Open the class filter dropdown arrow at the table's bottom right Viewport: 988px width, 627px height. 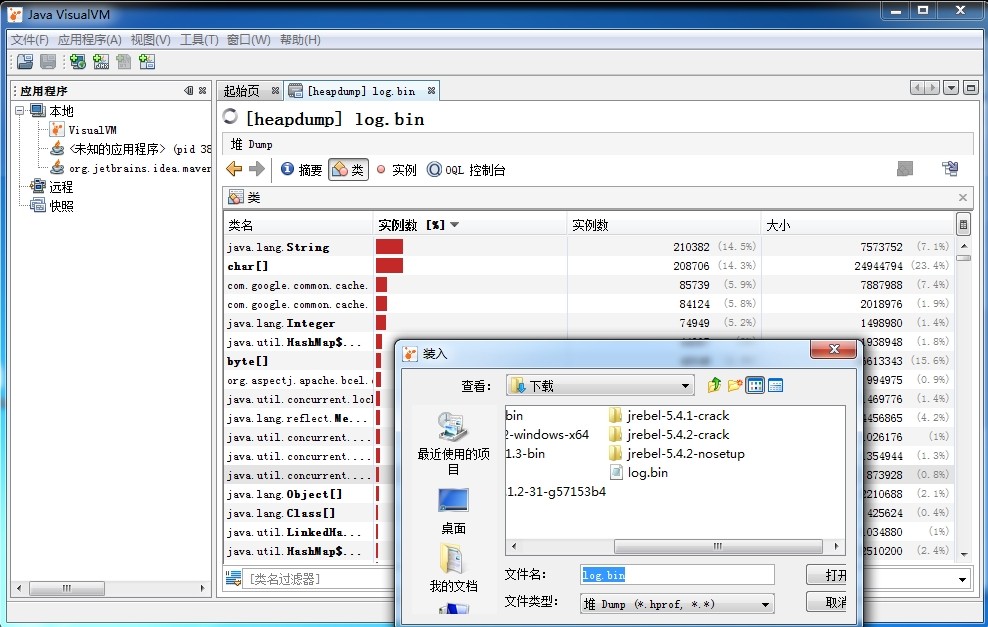(x=962, y=579)
